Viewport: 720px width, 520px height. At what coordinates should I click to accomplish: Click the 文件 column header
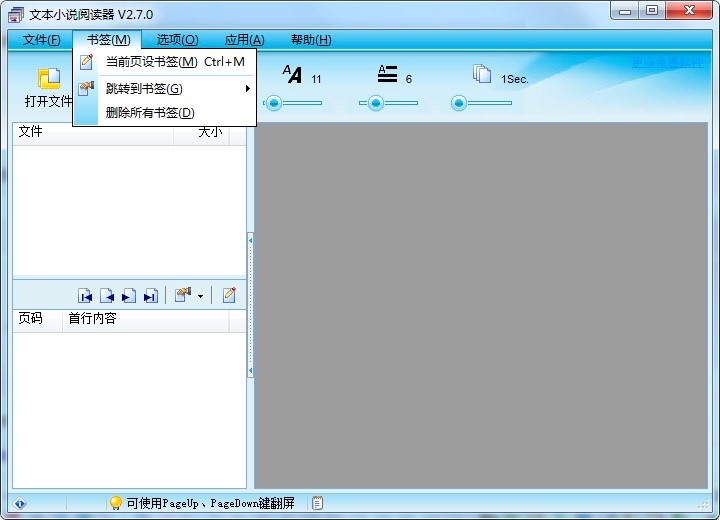(x=93, y=134)
